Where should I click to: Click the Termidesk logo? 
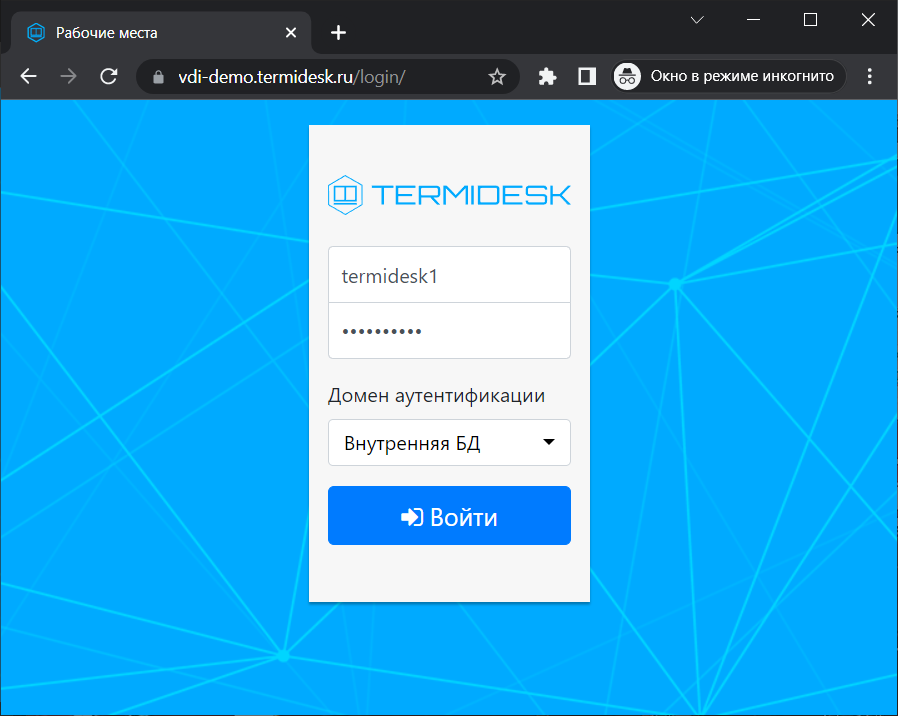(x=449, y=195)
